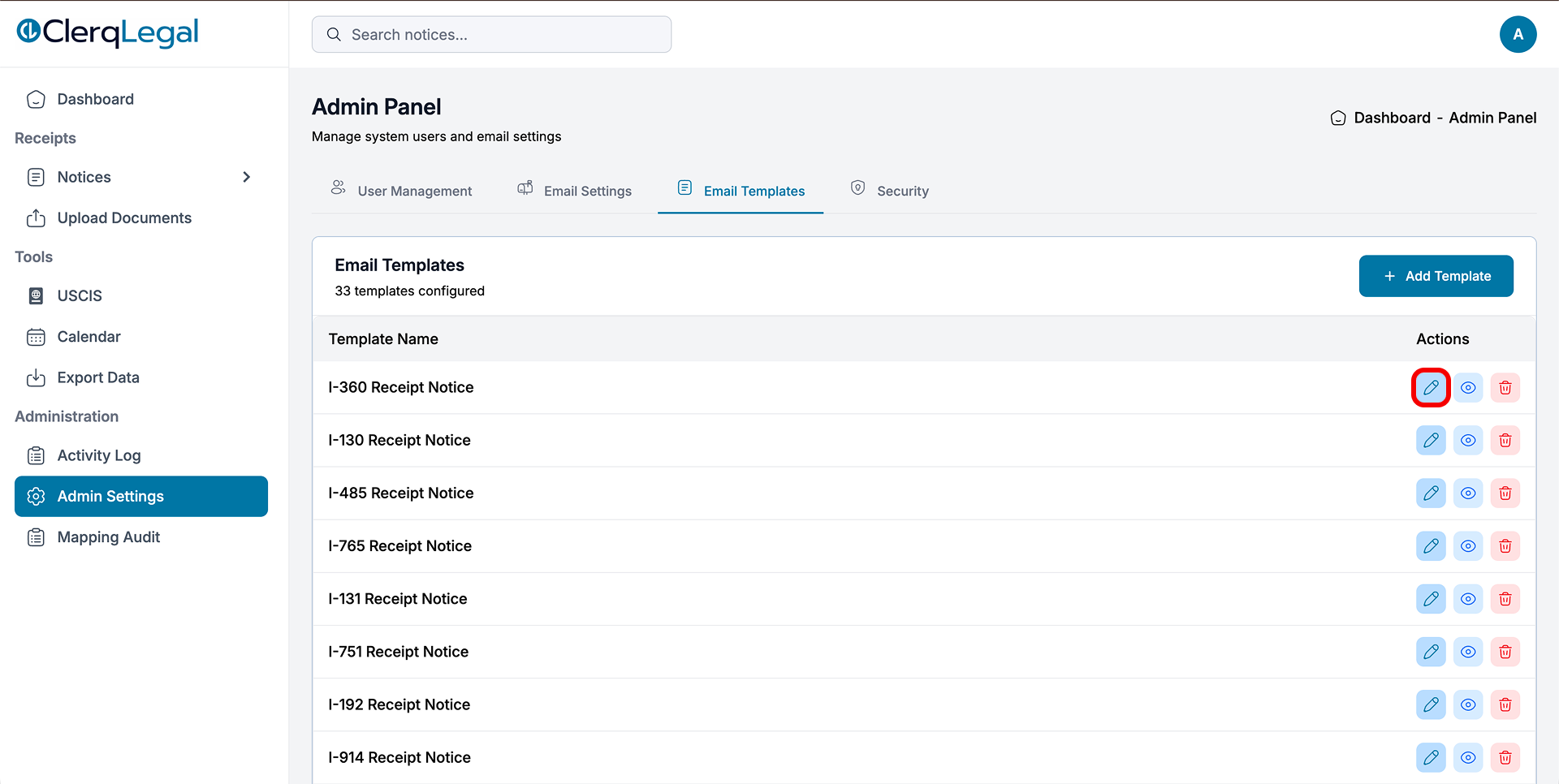
Task: Preview the I-360 Receipt Notice template
Action: (1468, 388)
